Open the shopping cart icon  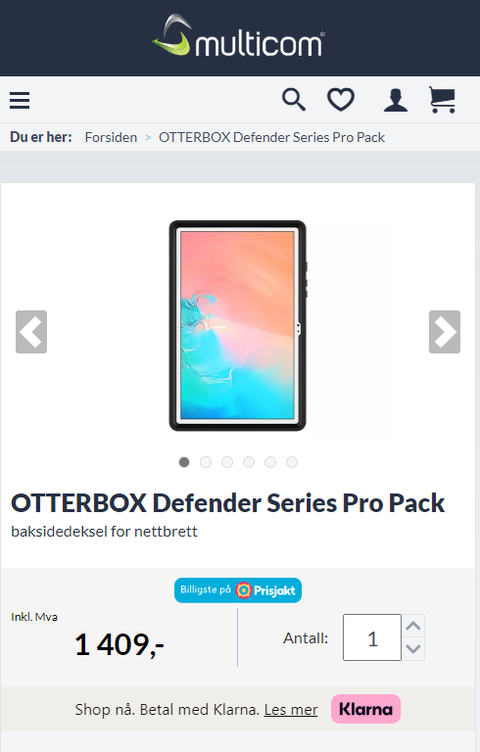click(x=442, y=100)
